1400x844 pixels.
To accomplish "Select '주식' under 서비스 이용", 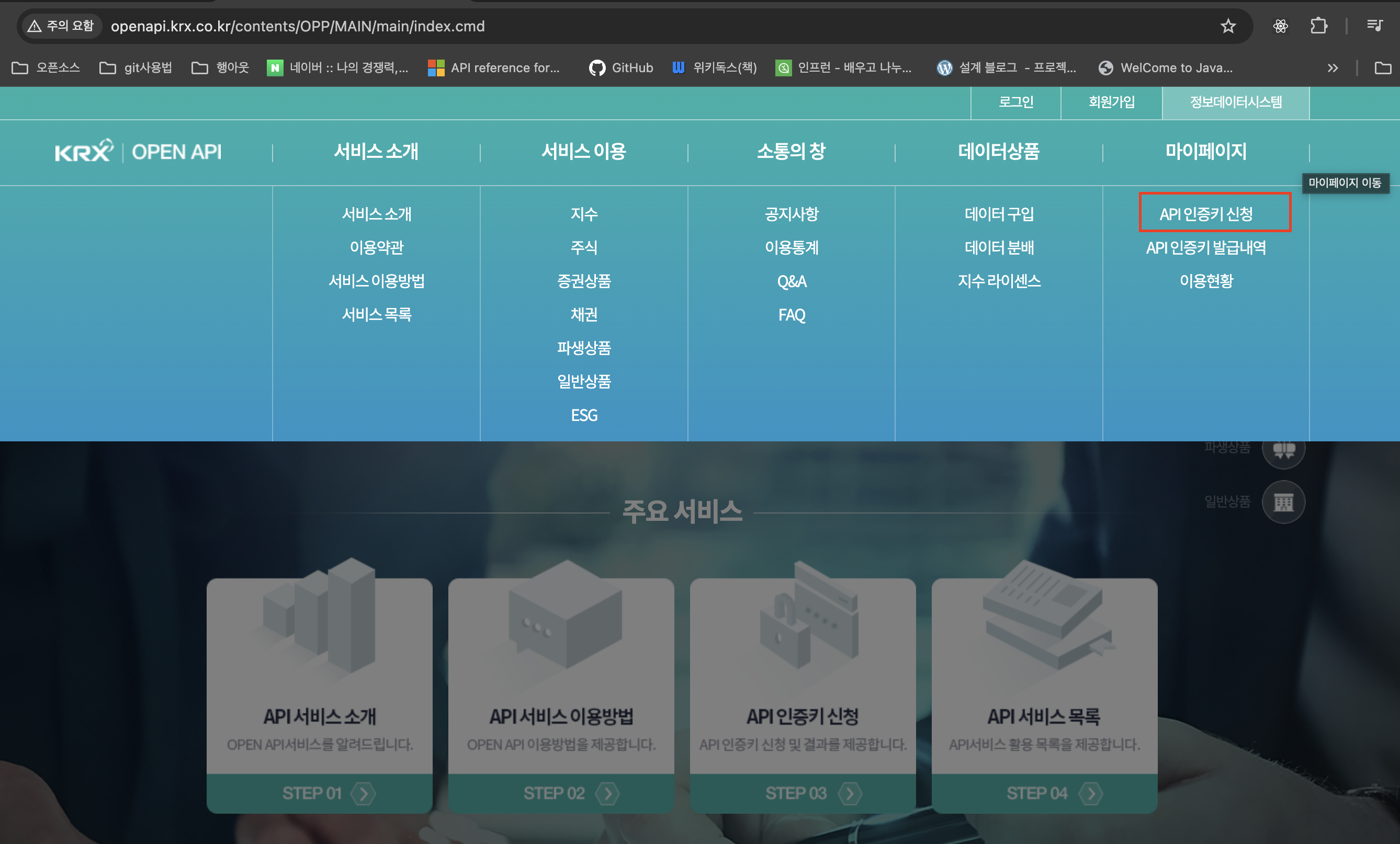I will point(583,248).
